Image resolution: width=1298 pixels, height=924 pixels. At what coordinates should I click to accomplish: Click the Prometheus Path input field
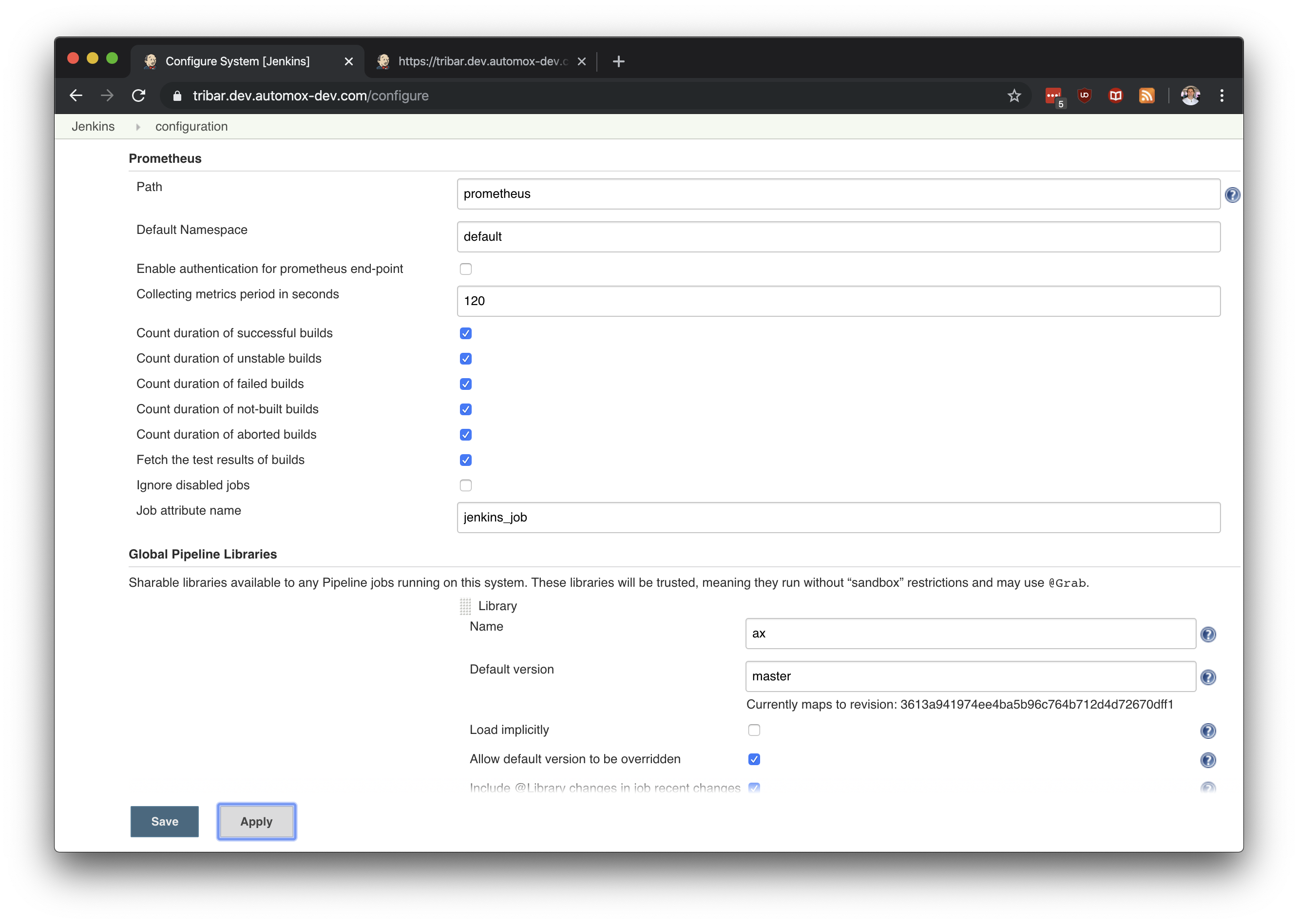(839, 194)
